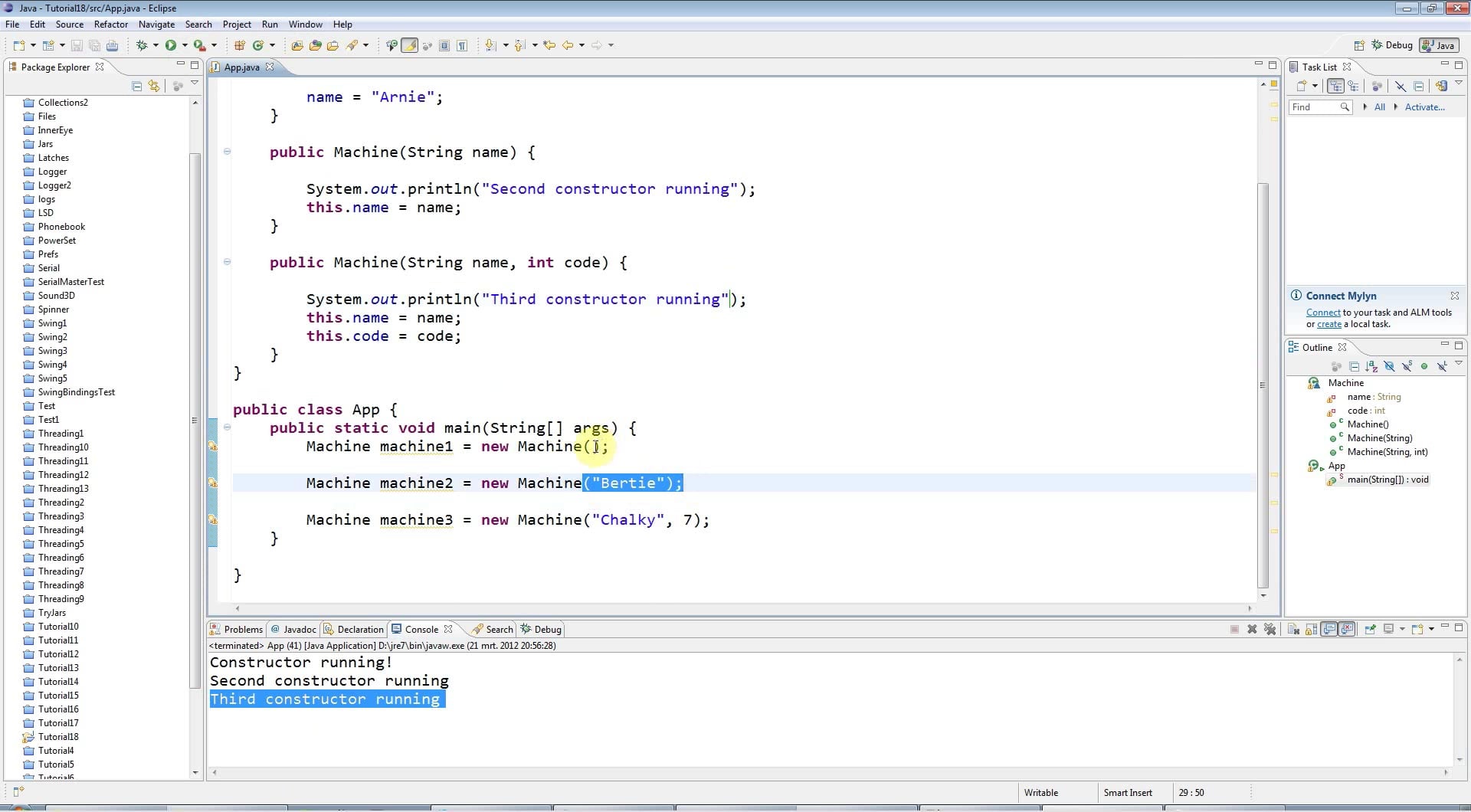Switch to the Debug perspective button
This screenshot has height=812, width=1471.
point(1393,45)
